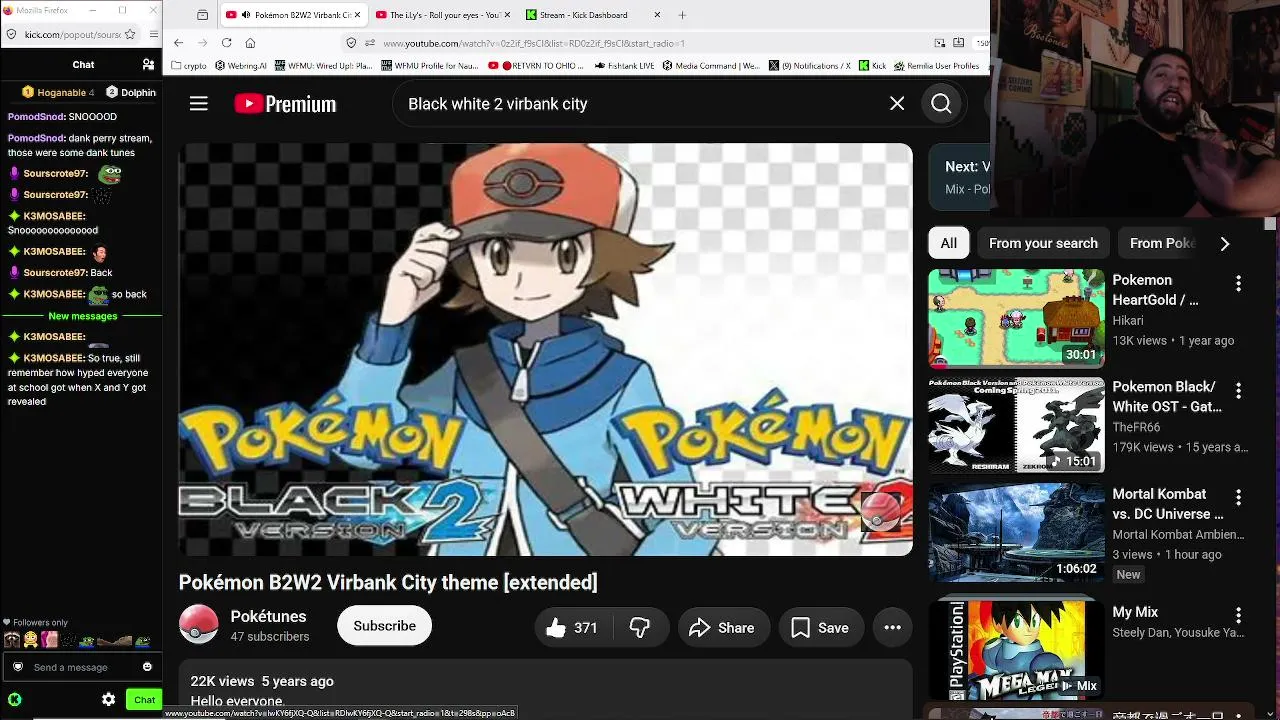Image resolution: width=1280 pixels, height=720 pixels.
Task: Open chat identity shield icon in message box
Action: click(x=18, y=667)
